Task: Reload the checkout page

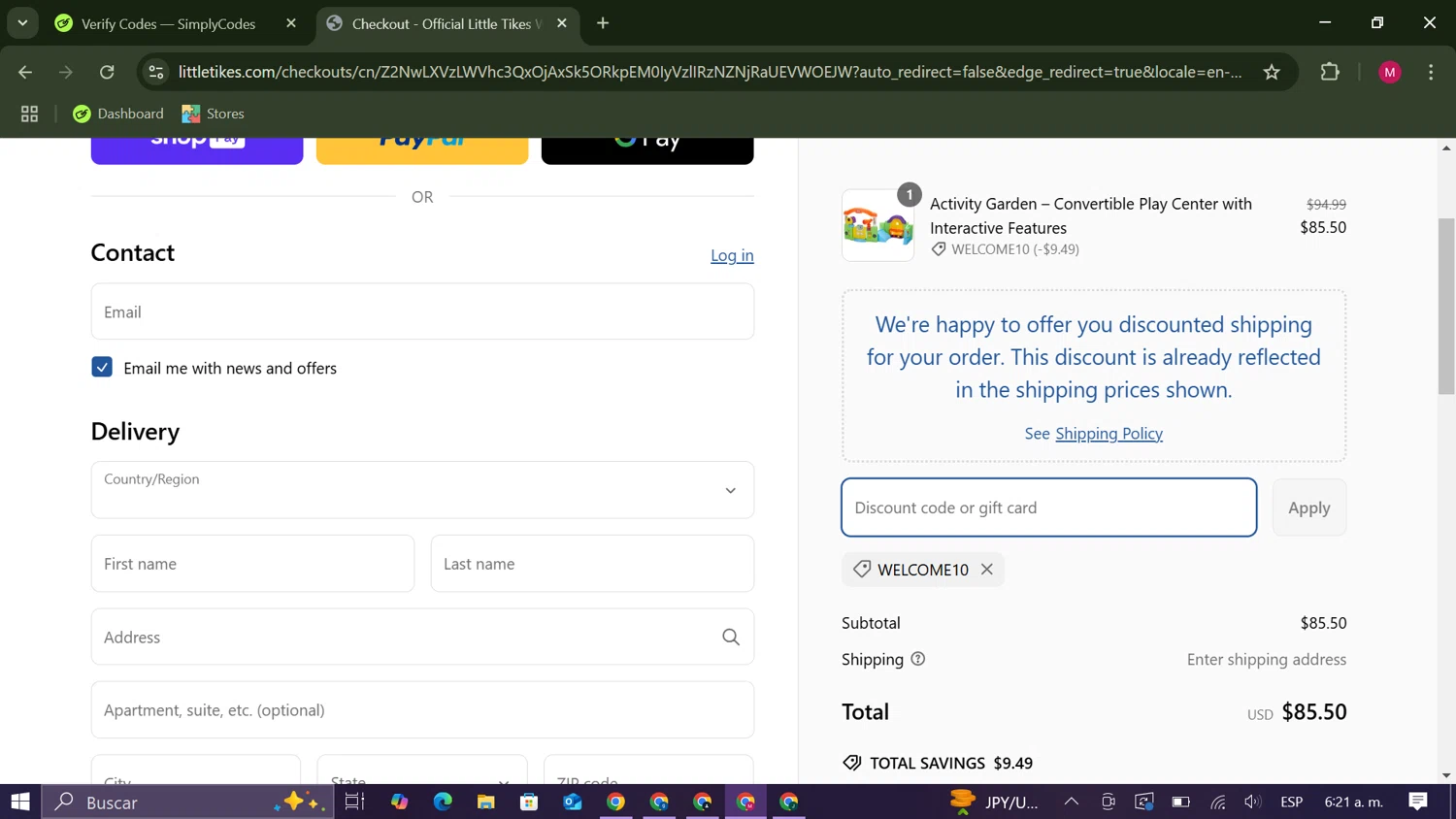Action: point(107,72)
